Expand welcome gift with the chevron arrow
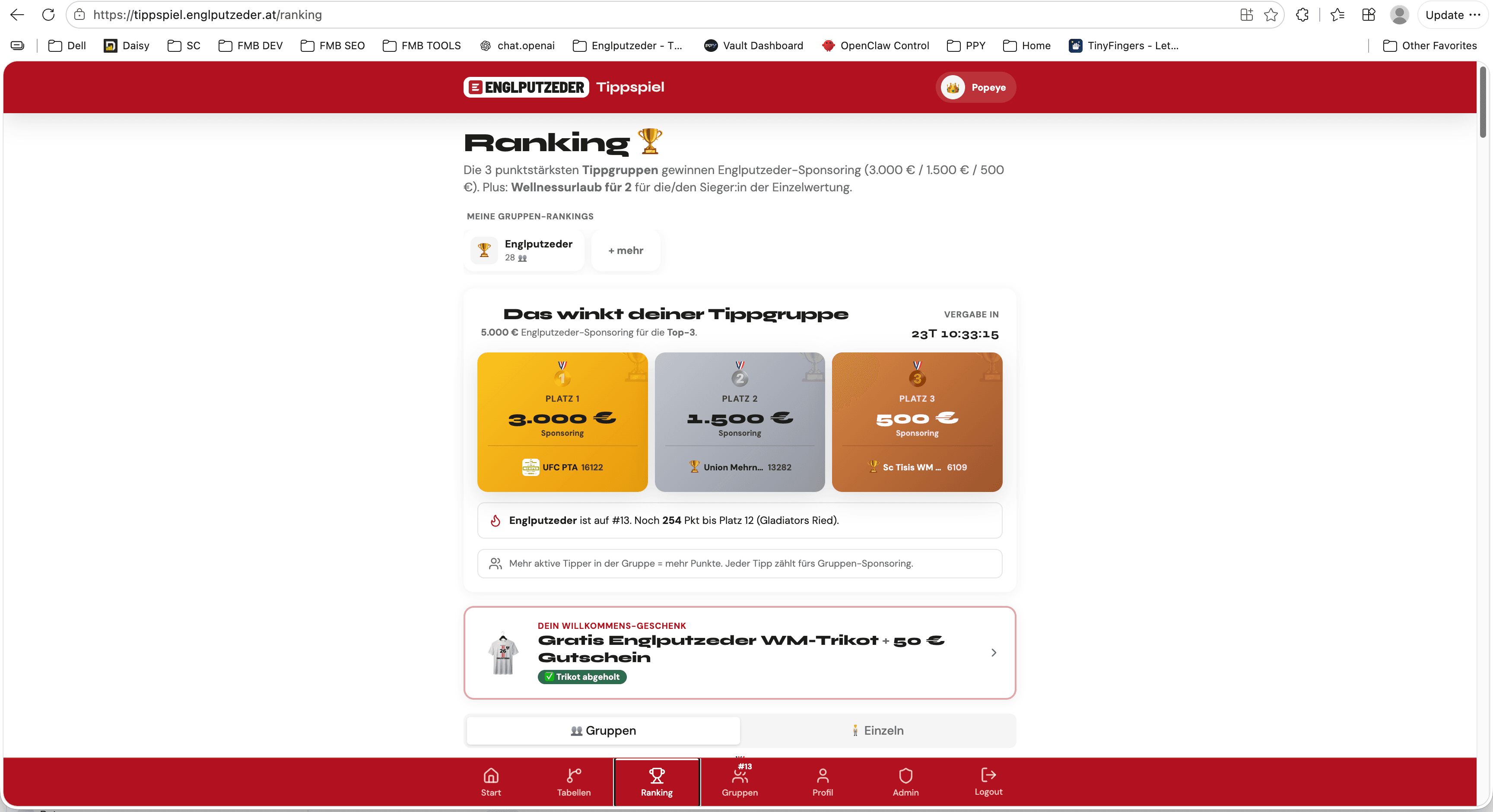This screenshot has width=1493, height=812. 994,653
